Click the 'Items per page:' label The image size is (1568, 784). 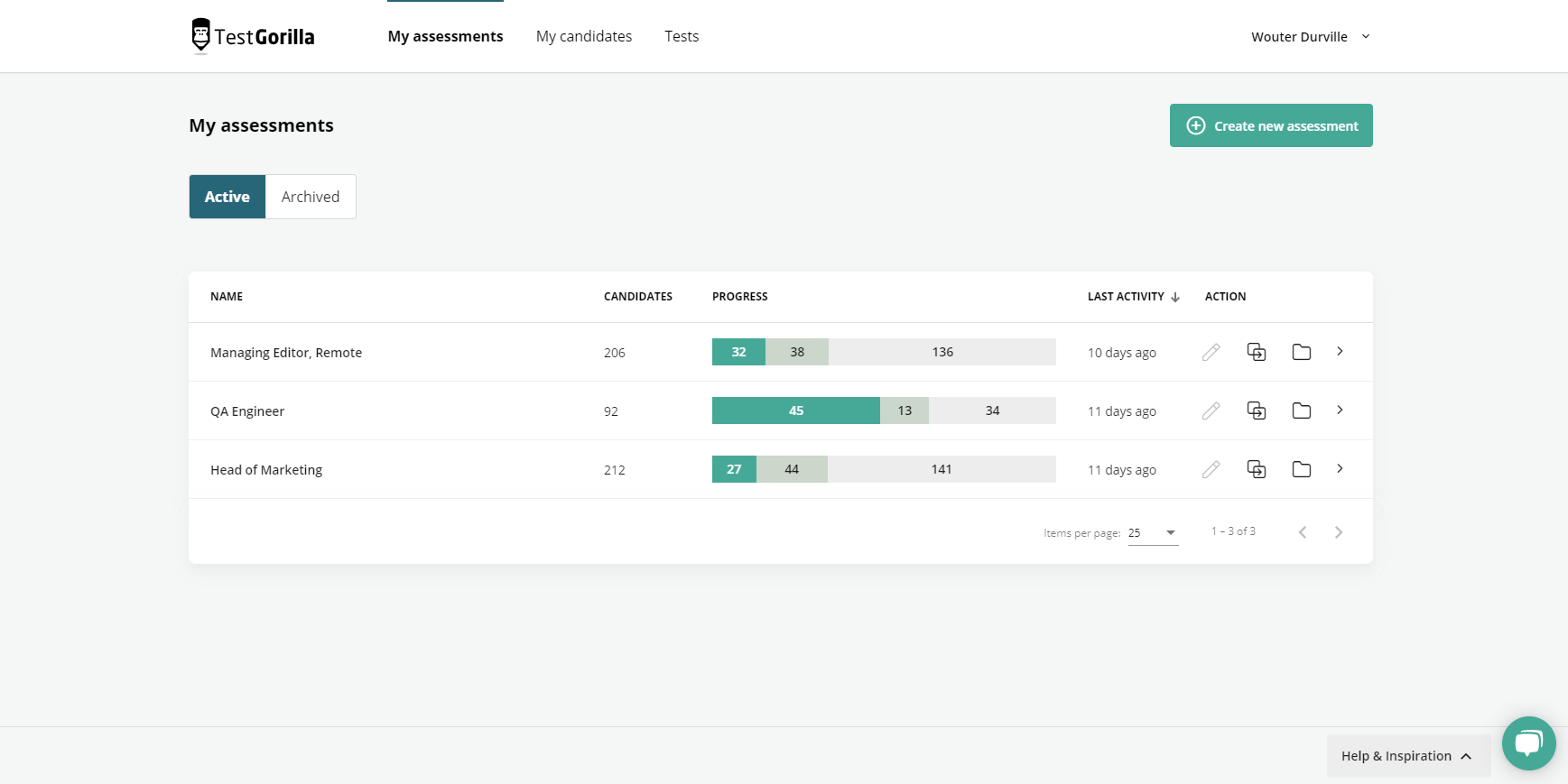pyautogui.click(x=1082, y=533)
